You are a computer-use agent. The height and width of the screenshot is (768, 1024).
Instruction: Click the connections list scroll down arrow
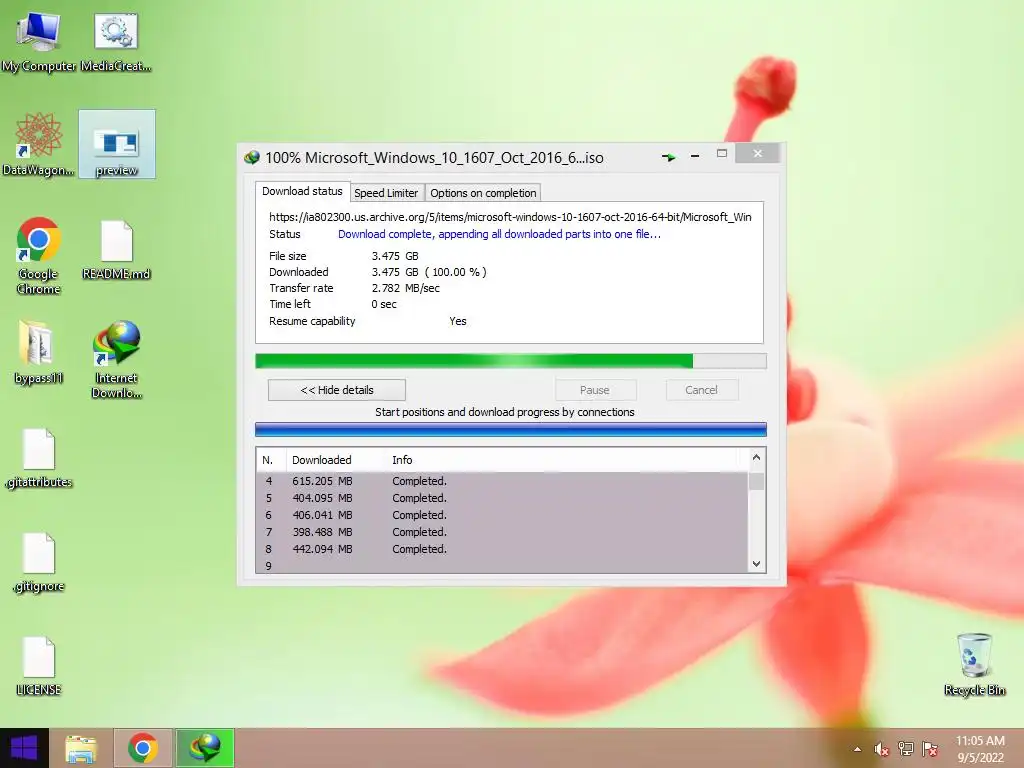(x=756, y=564)
